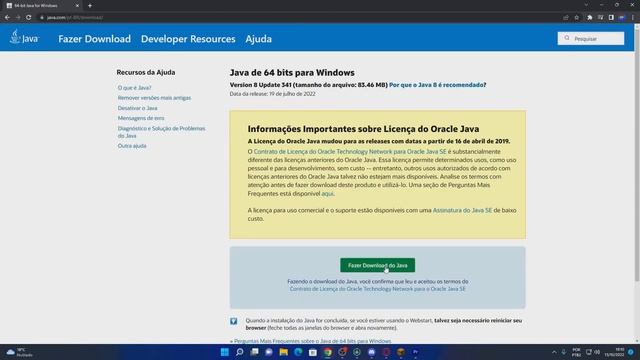Switch to the Chrome taskbar icon

tap(328, 352)
